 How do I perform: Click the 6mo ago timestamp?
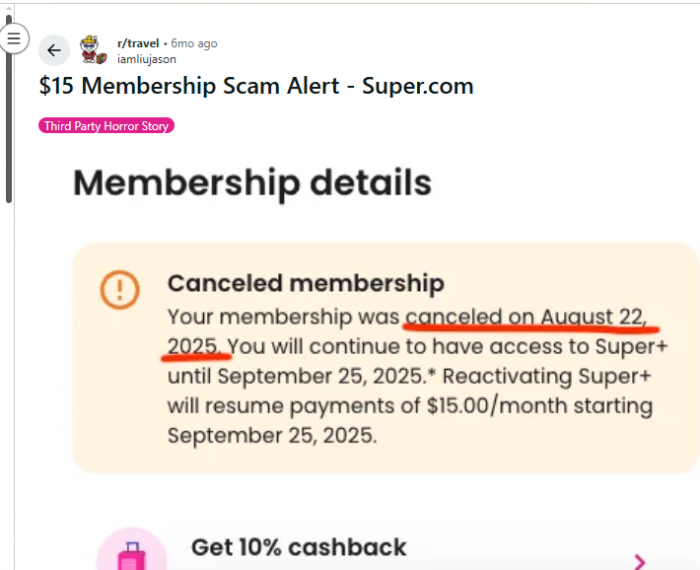click(x=194, y=43)
